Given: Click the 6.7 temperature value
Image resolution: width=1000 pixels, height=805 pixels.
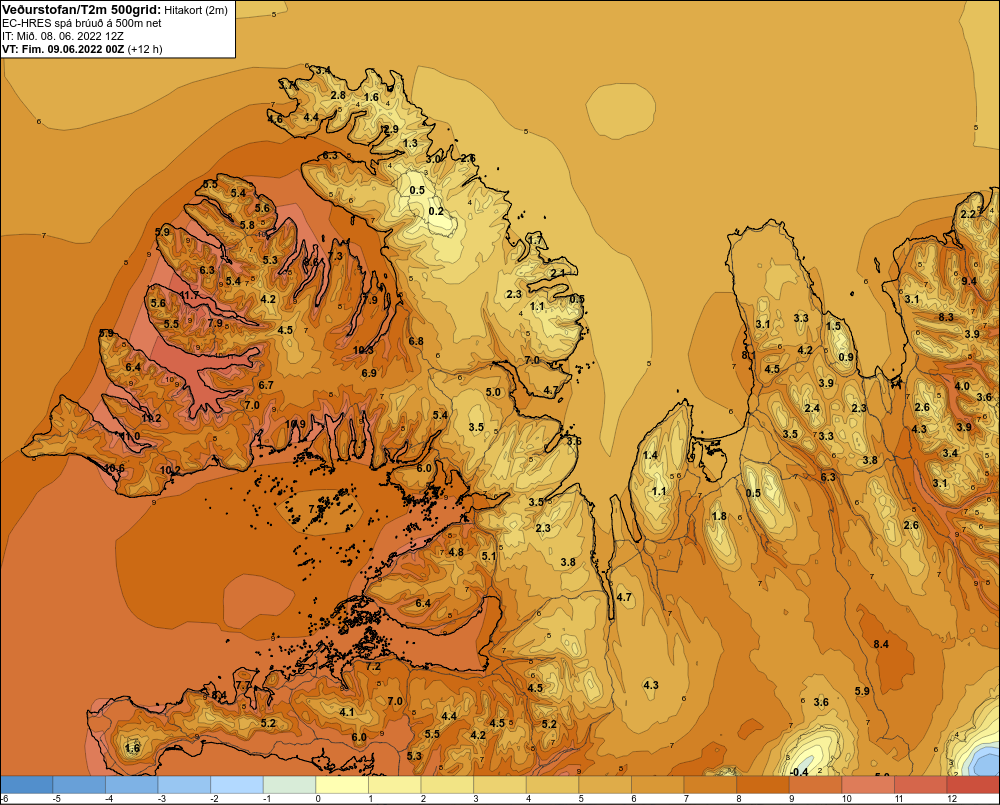Looking at the screenshot, I should click(266, 385).
